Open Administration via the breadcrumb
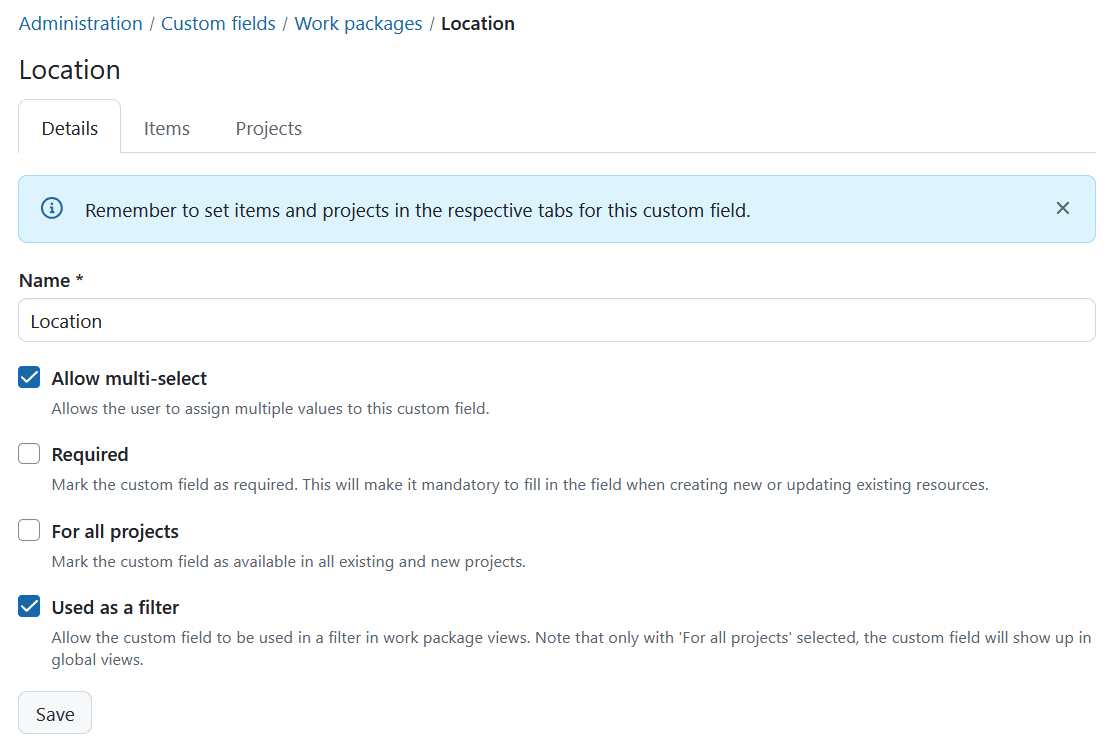 pyautogui.click(x=80, y=23)
